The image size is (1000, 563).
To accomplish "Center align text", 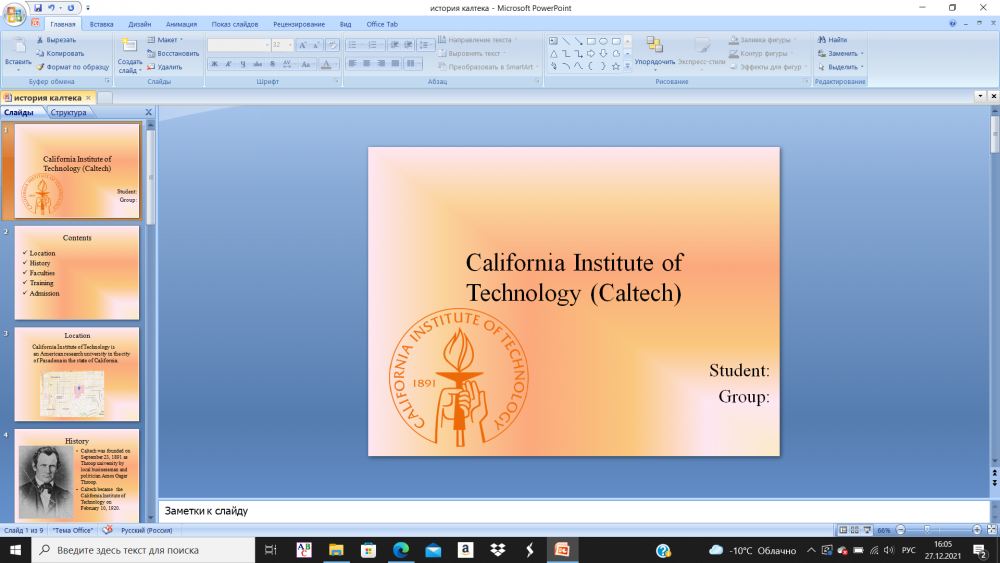I will pos(367,63).
